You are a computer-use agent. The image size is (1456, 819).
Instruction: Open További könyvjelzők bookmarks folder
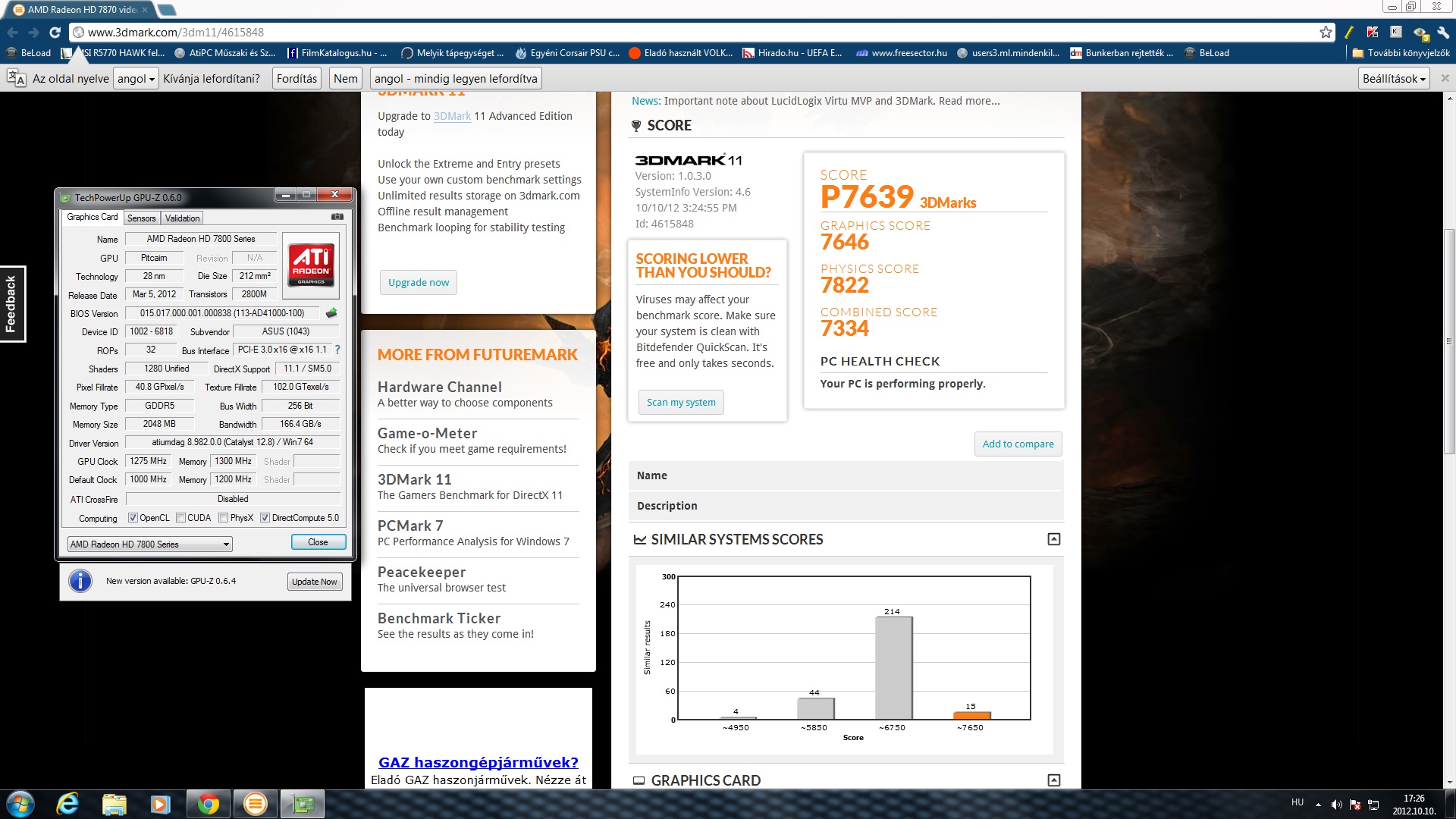pyautogui.click(x=1401, y=53)
